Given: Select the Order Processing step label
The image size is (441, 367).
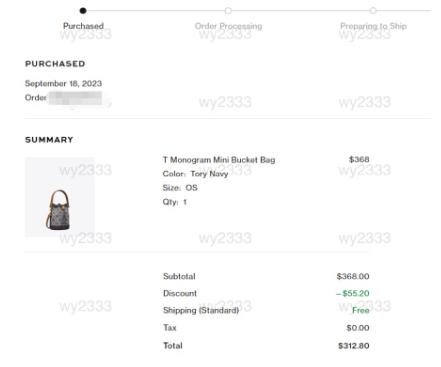Looking at the screenshot, I should [x=228, y=26].
